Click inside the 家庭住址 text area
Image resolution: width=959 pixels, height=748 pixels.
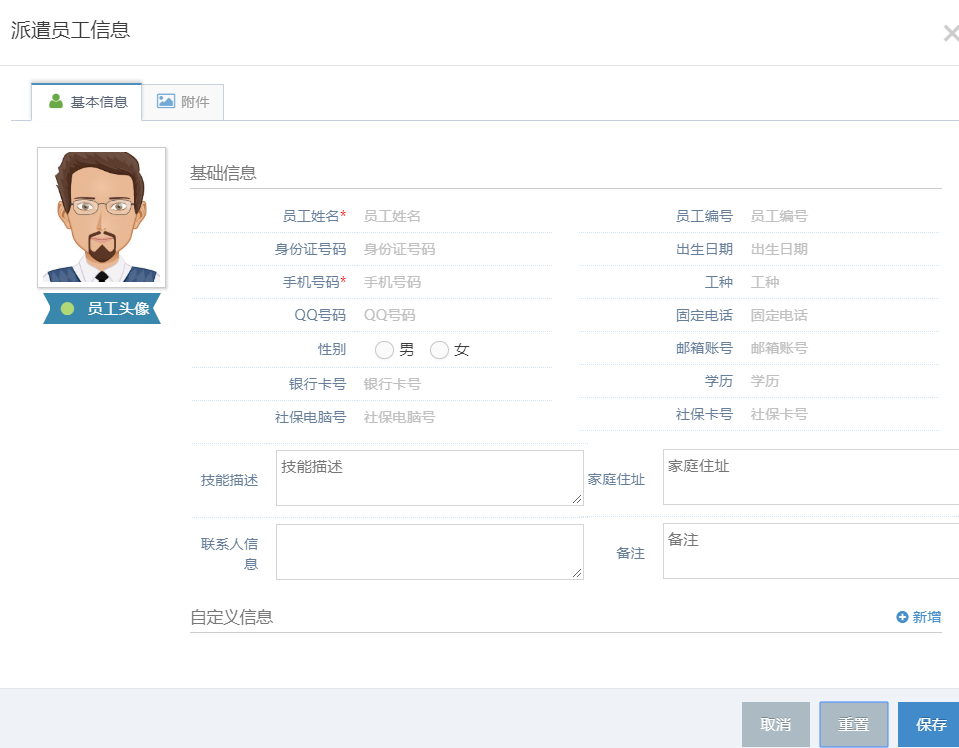point(810,478)
